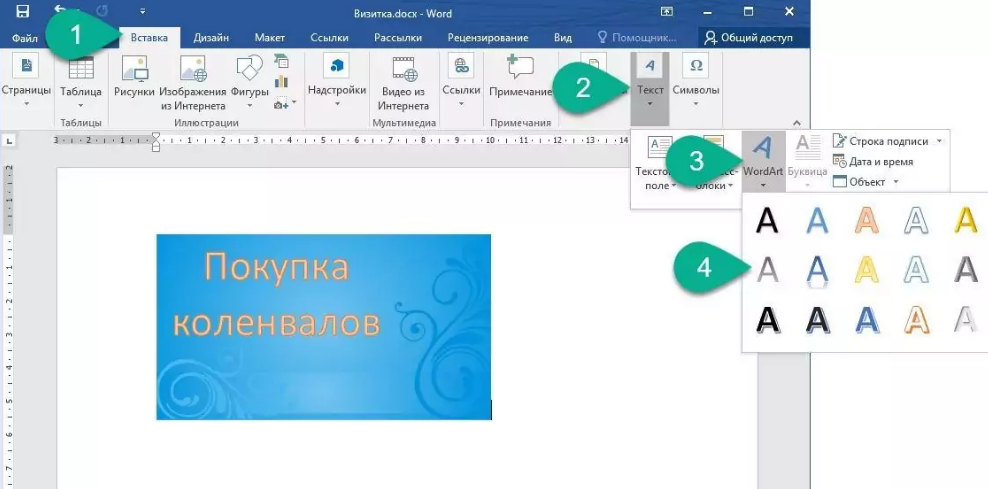This screenshot has height=489, width=988.
Task: Click Видео из Интернета button
Action: [x=404, y=82]
